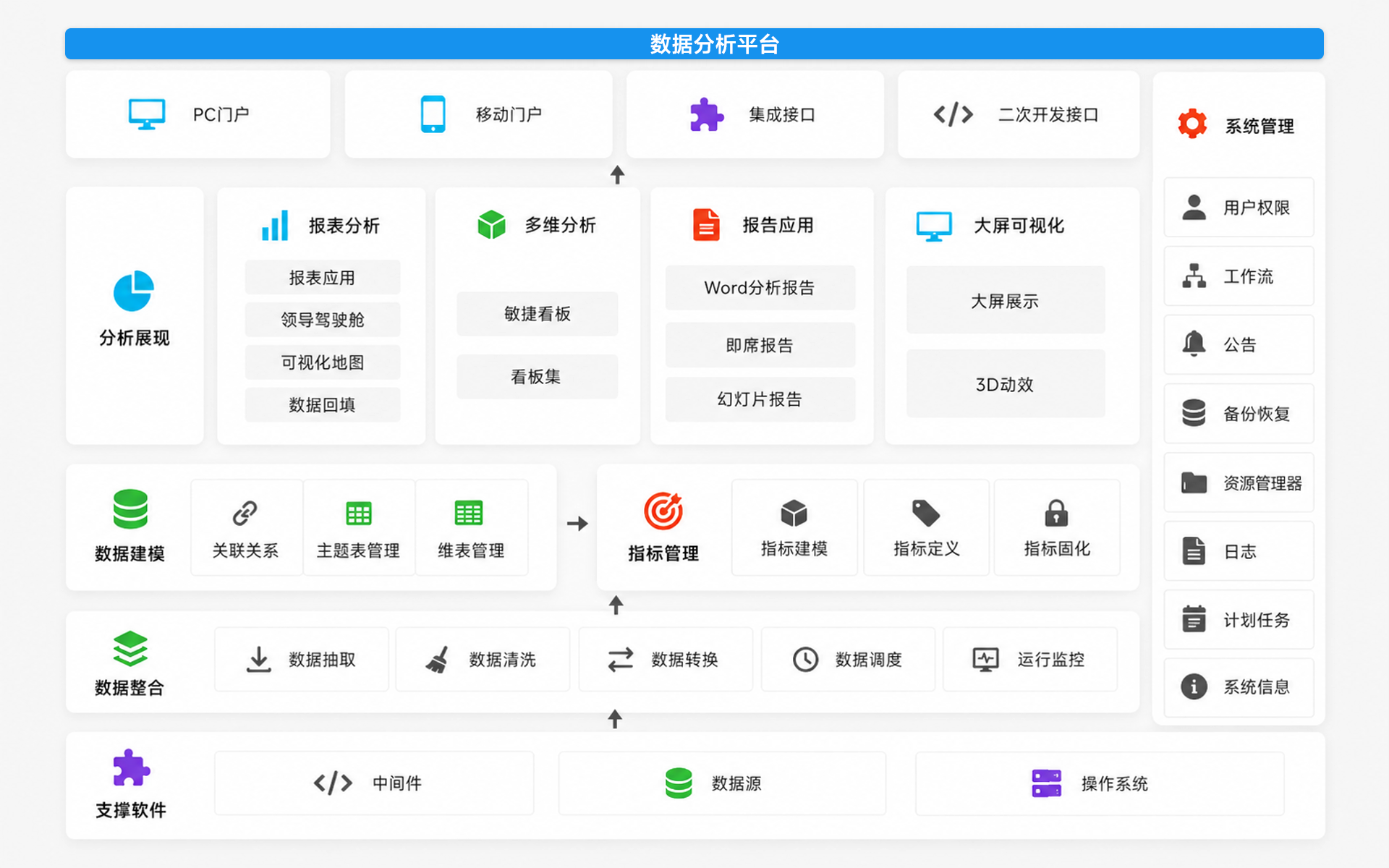Click the 系统管理 red gear icon
The width and height of the screenshot is (1389, 868).
click(1192, 124)
